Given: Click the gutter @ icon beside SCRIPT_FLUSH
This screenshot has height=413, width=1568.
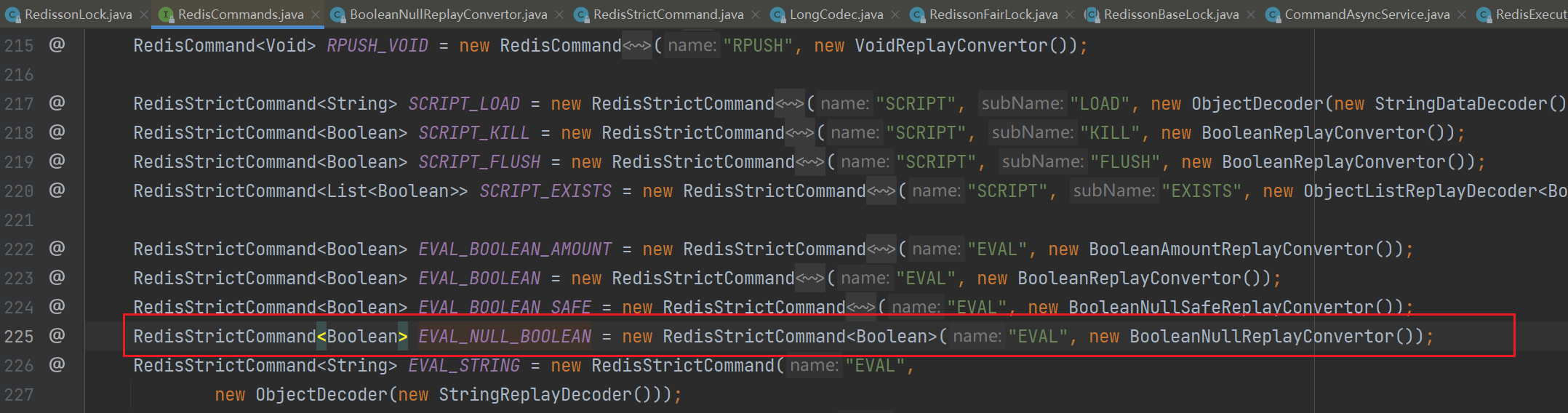Looking at the screenshot, I should click(x=57, y=161).
